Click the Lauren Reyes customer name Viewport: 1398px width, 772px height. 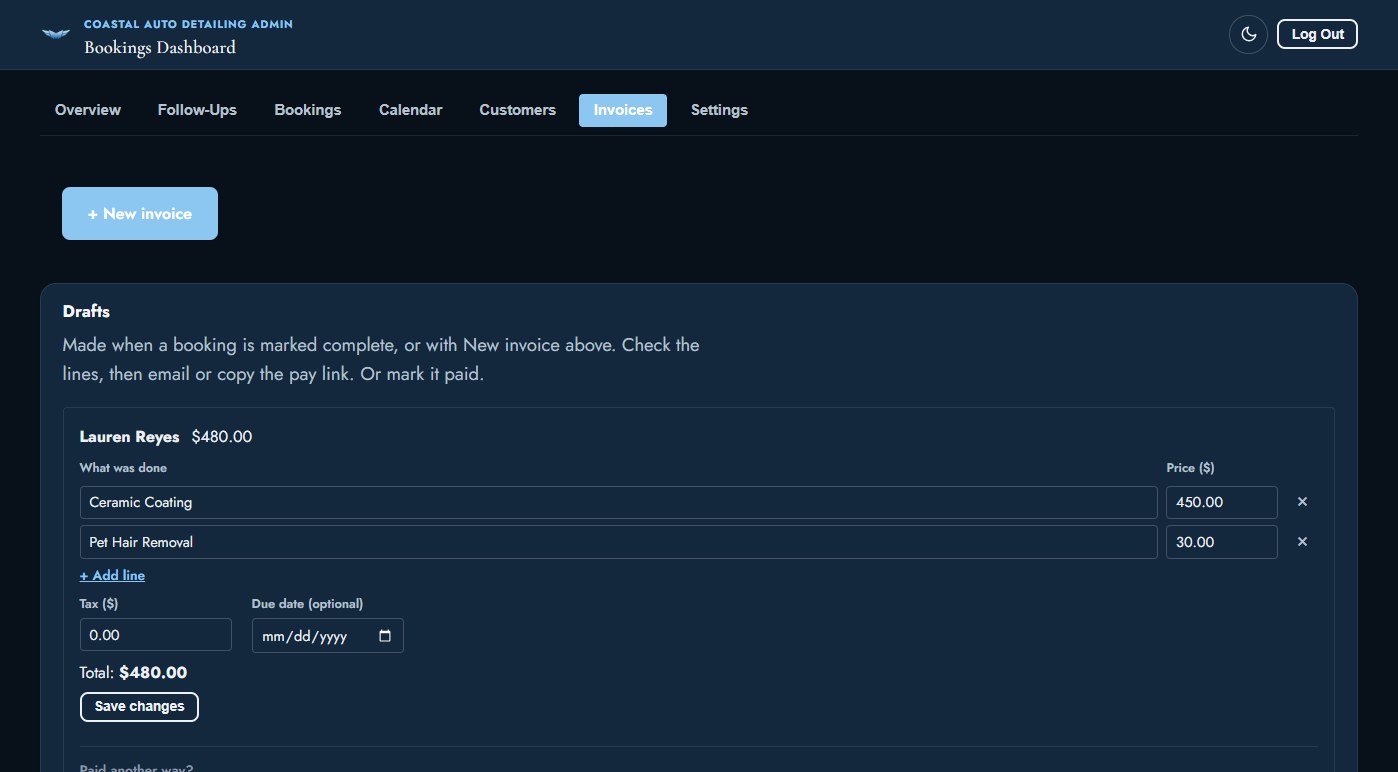coord(129,437)
